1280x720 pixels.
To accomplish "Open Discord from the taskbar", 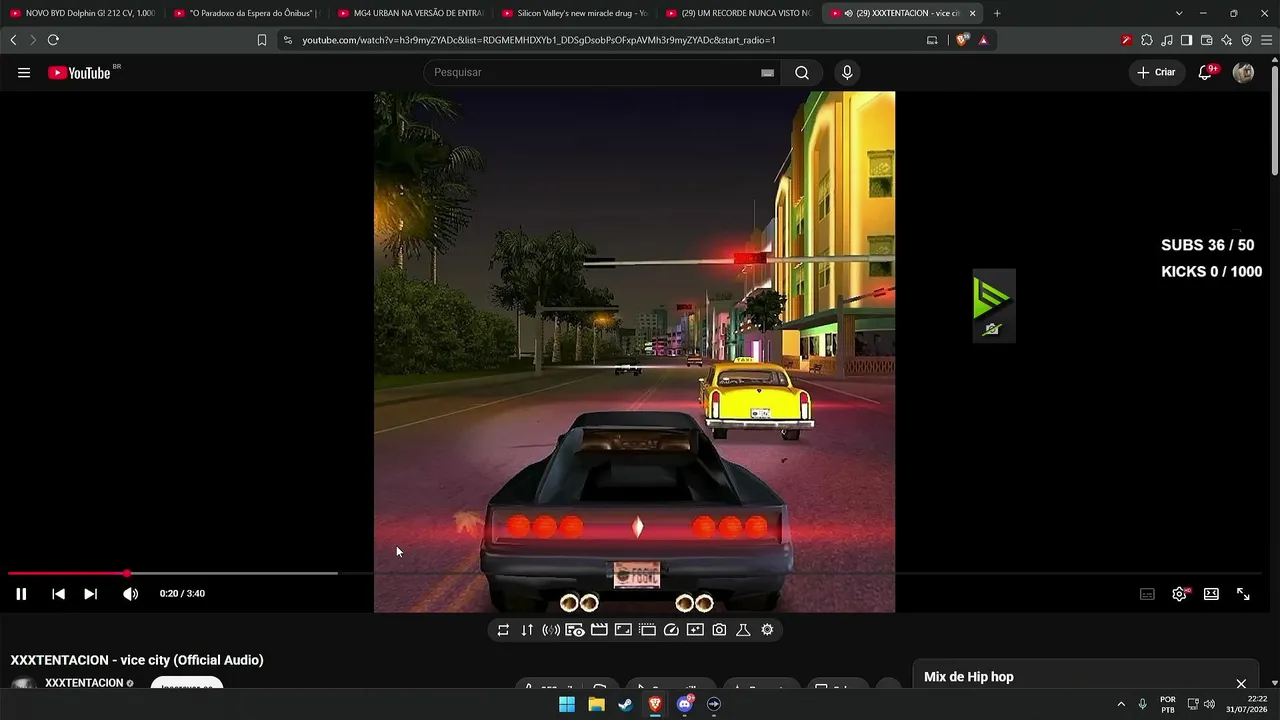I will pos(685,704).
